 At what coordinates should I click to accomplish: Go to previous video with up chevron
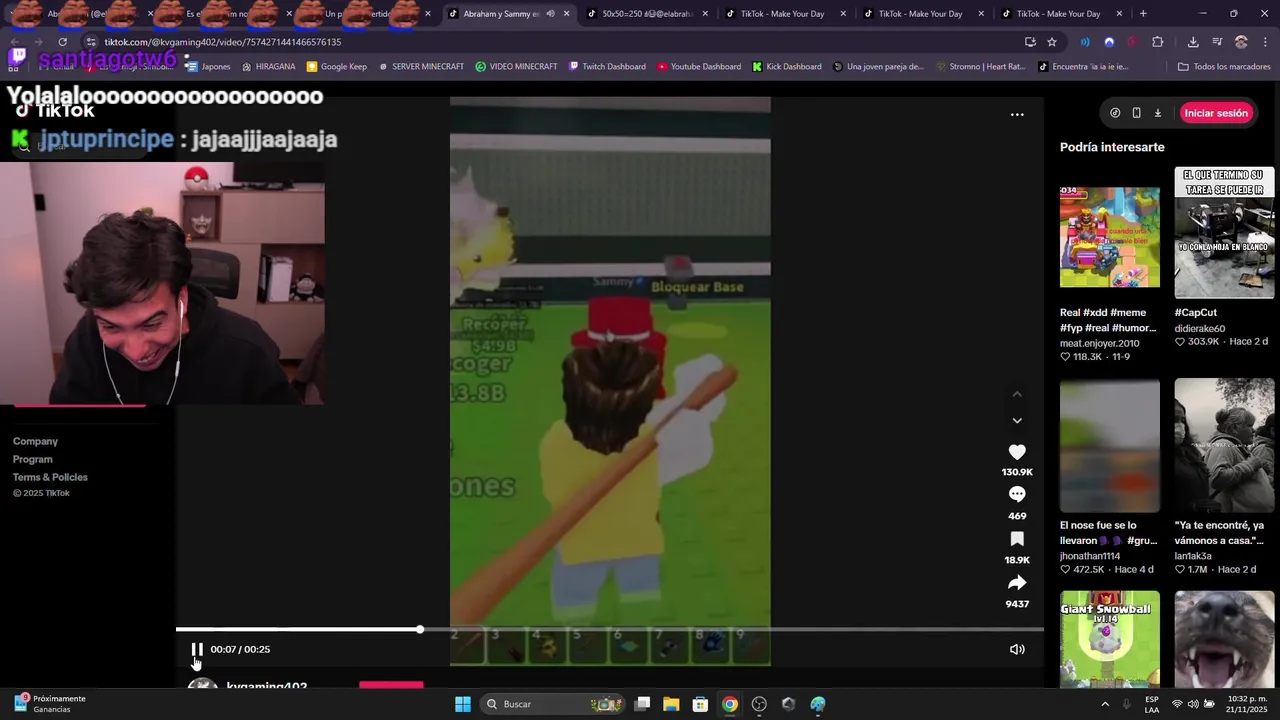tap(1017, 394)
